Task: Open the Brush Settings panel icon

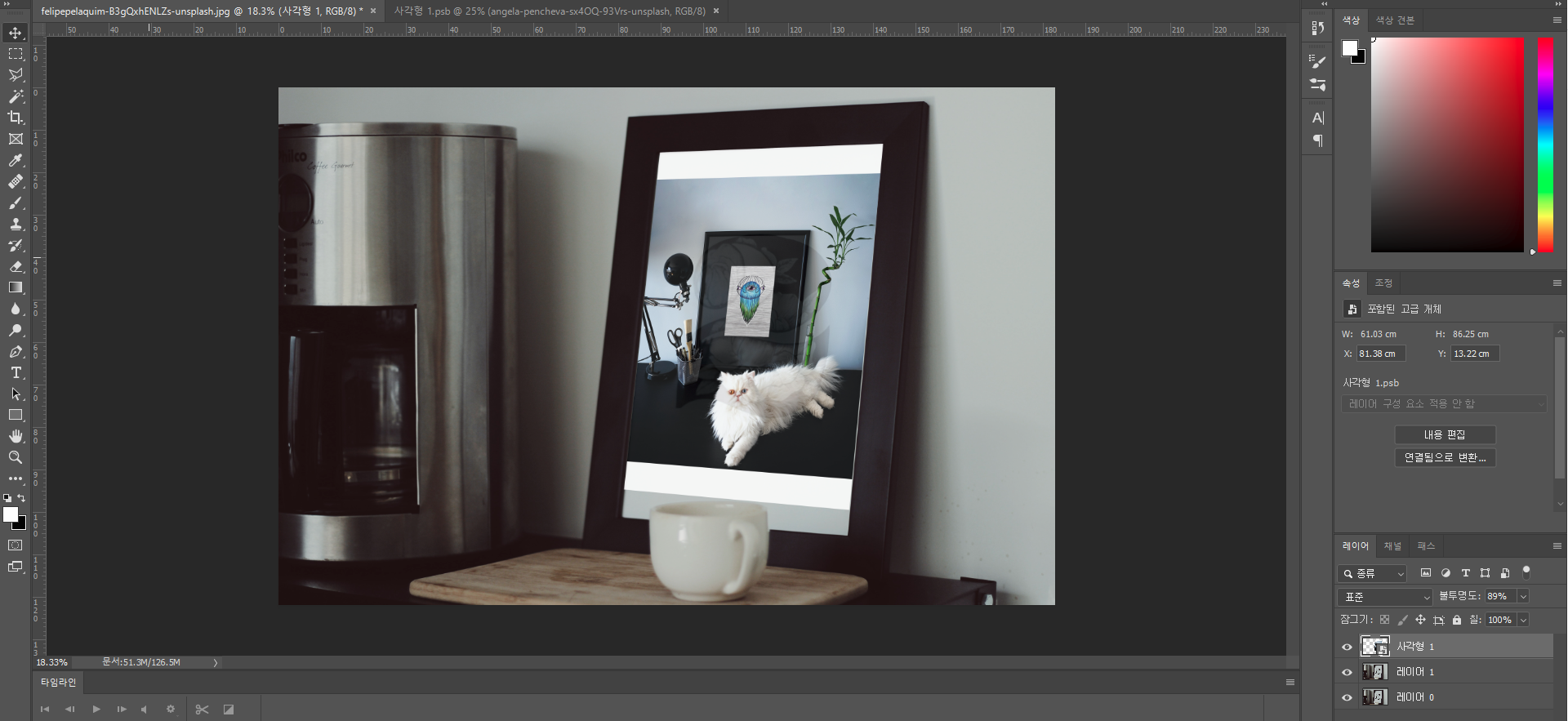Action: pos(1317,61)
